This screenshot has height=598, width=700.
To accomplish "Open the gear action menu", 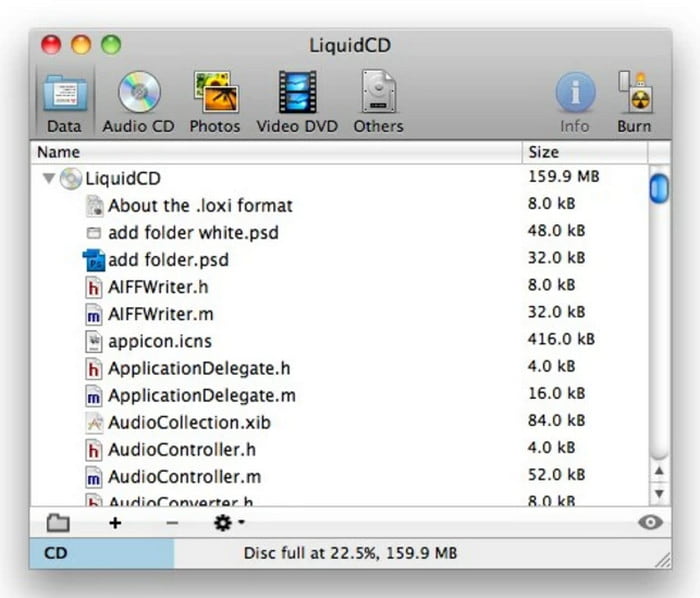I will [x=229, y=523].
